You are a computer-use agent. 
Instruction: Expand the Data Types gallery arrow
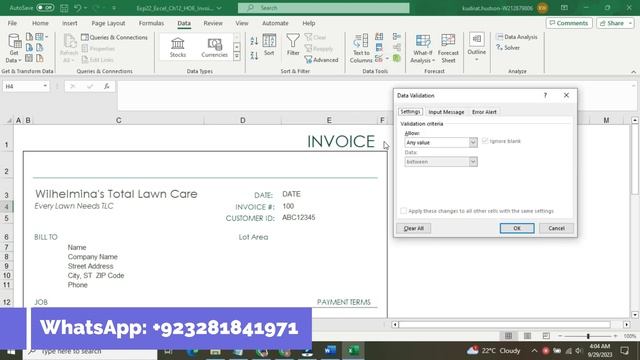[x=237, y=57]
